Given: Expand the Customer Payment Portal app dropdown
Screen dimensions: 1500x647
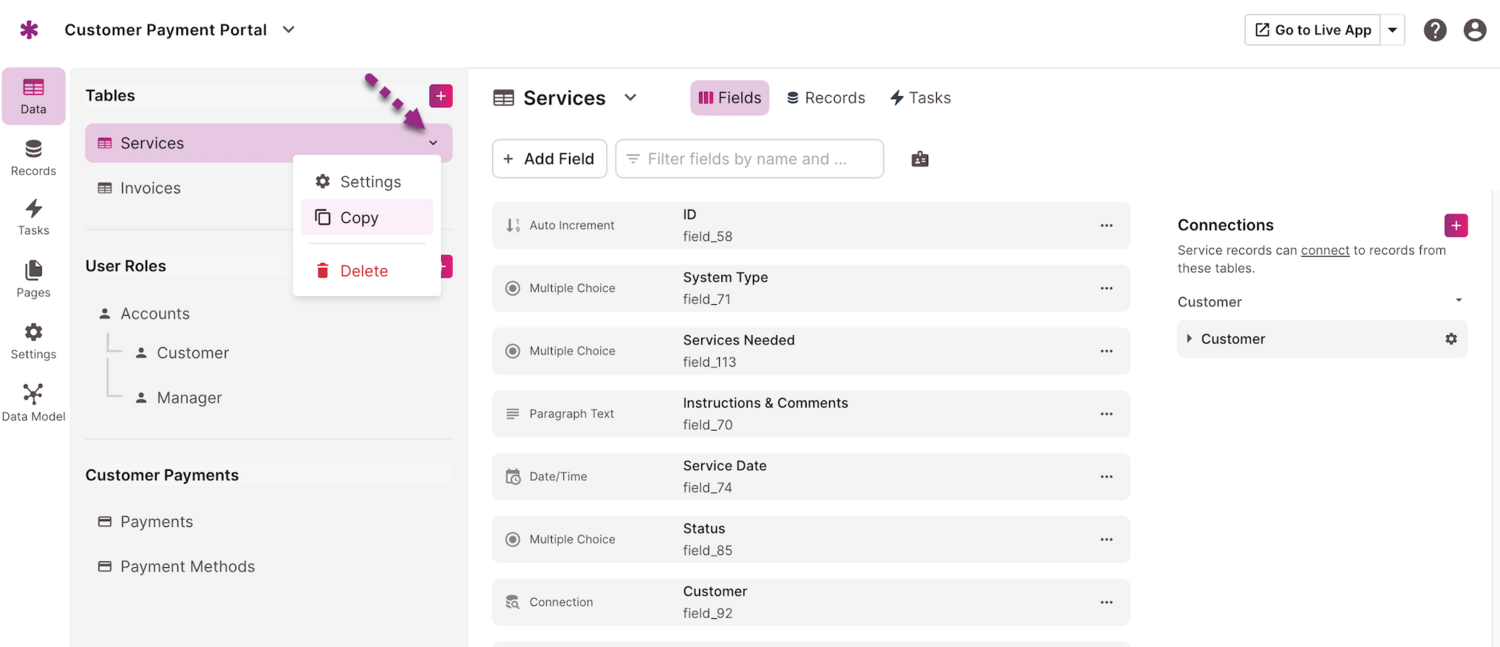Looking at the screenshot, I should point(289,30).
